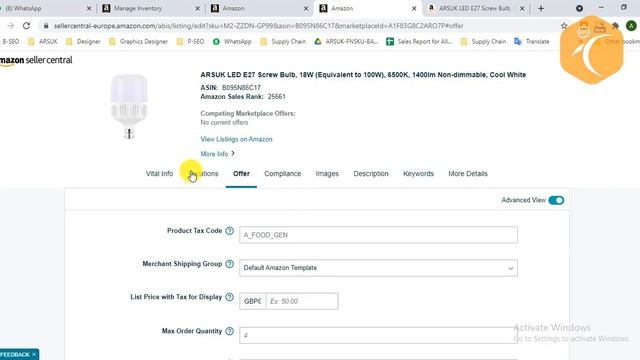Click the ARSUK LED E27 product title
This screenshot has height=360, width=640.
point(363,75)
